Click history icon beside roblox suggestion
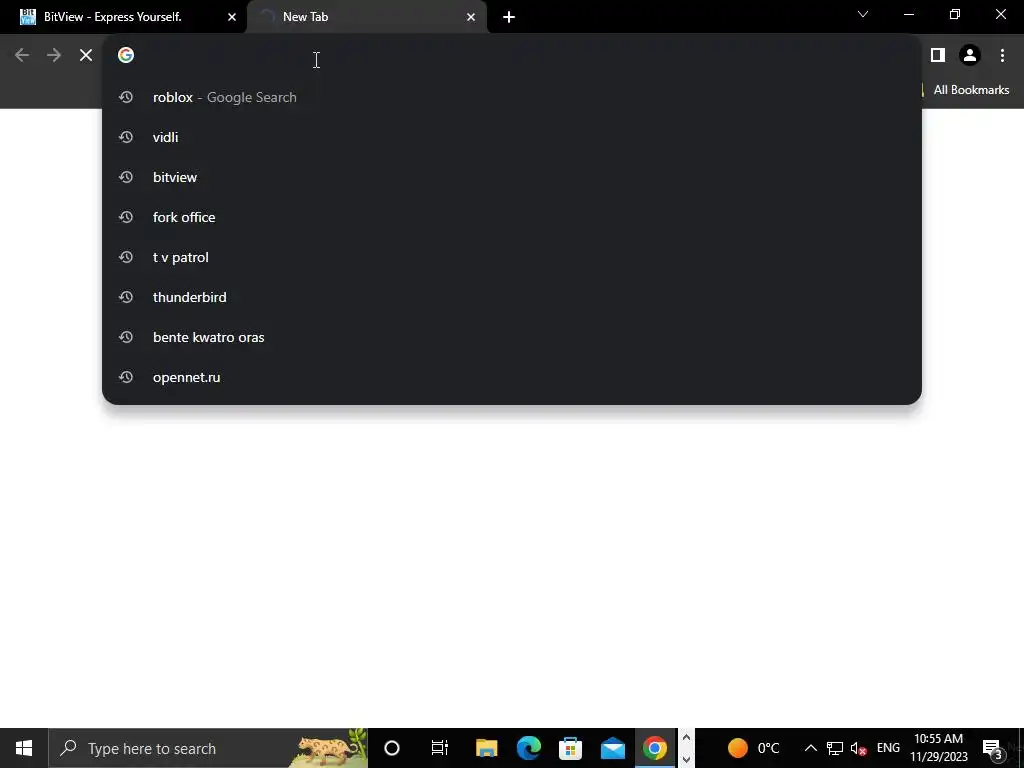1024x768 pixels. pyautogui.click(x=126, y=97)
